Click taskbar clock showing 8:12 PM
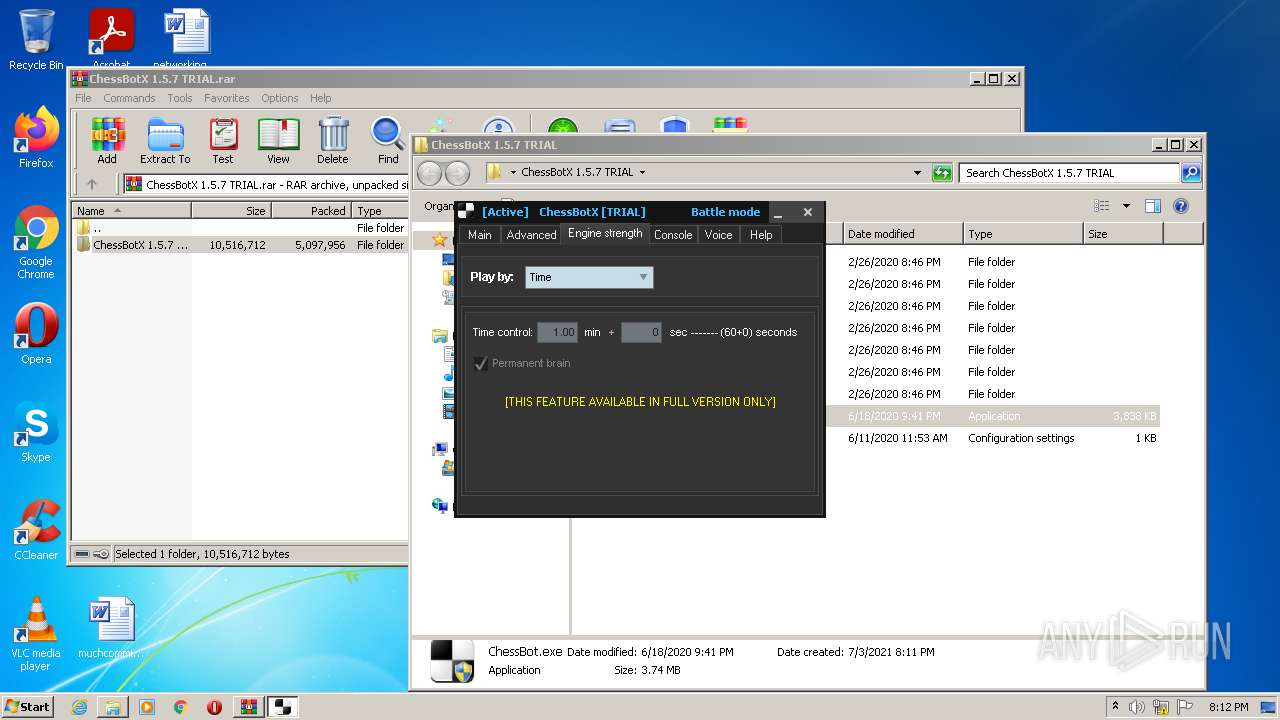Screen dimensions: 1280x720 point(1228,707)
